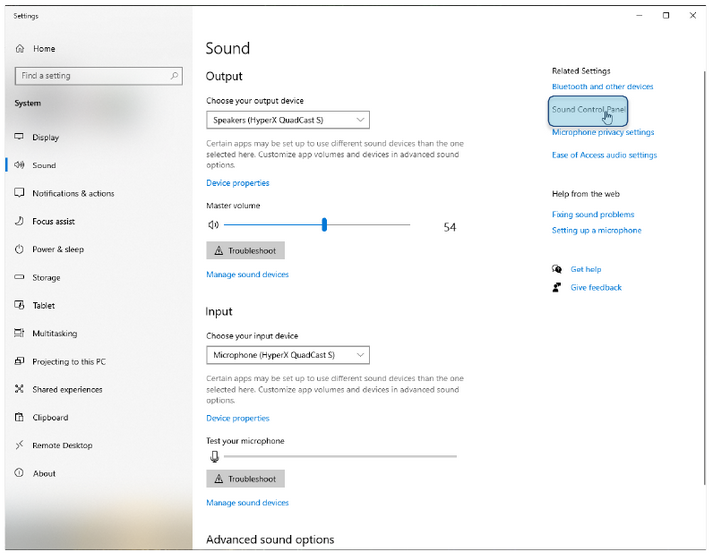The width and height of the screenshot is (713, 554).
Task: Click the Storage drive icon
Action: (20, 277)
